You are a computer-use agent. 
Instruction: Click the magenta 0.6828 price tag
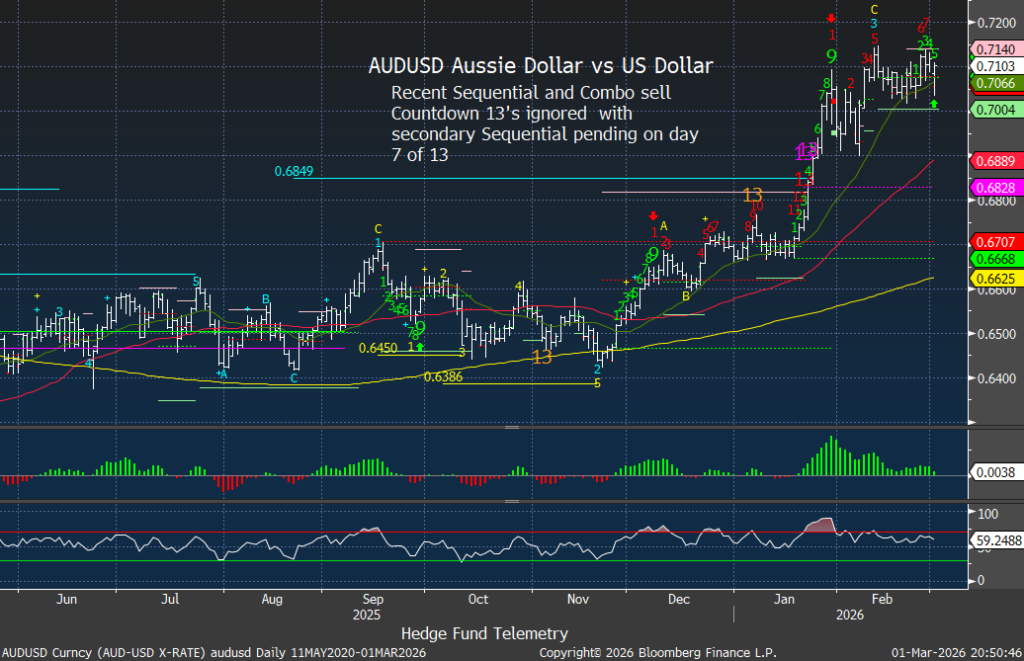[x=994, y=187]
